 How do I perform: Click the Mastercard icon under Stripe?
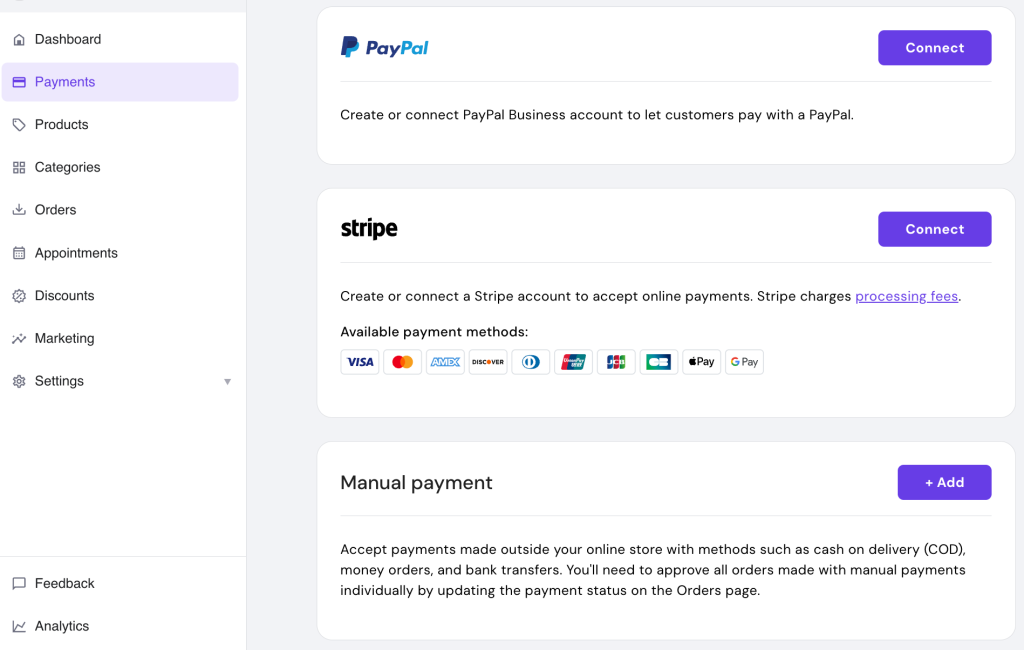(403, 361)
